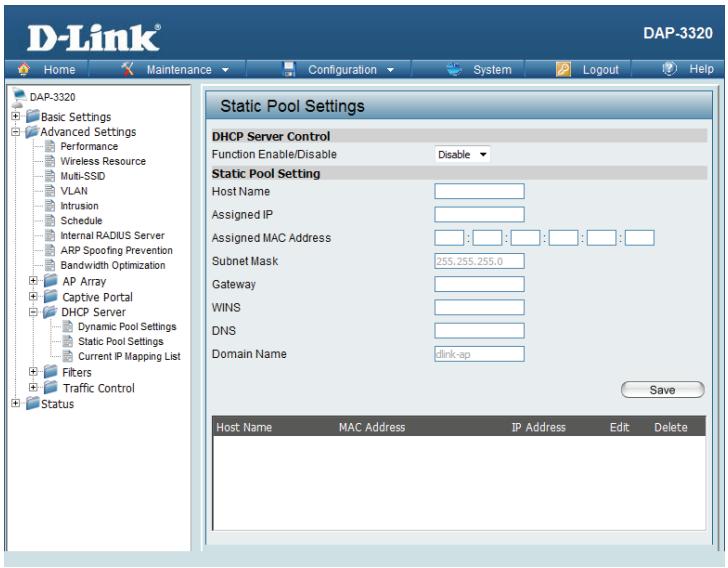
Task: Click the Subnet Mask field
Action: pyautogui.click(x=479, y=261)
